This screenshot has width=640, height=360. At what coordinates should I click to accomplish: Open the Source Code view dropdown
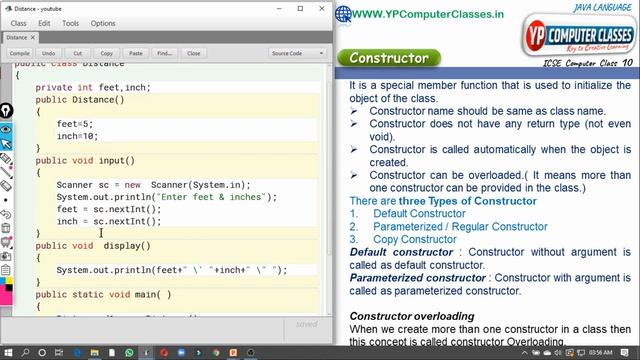pyautogui.click(x=298, y=53)
